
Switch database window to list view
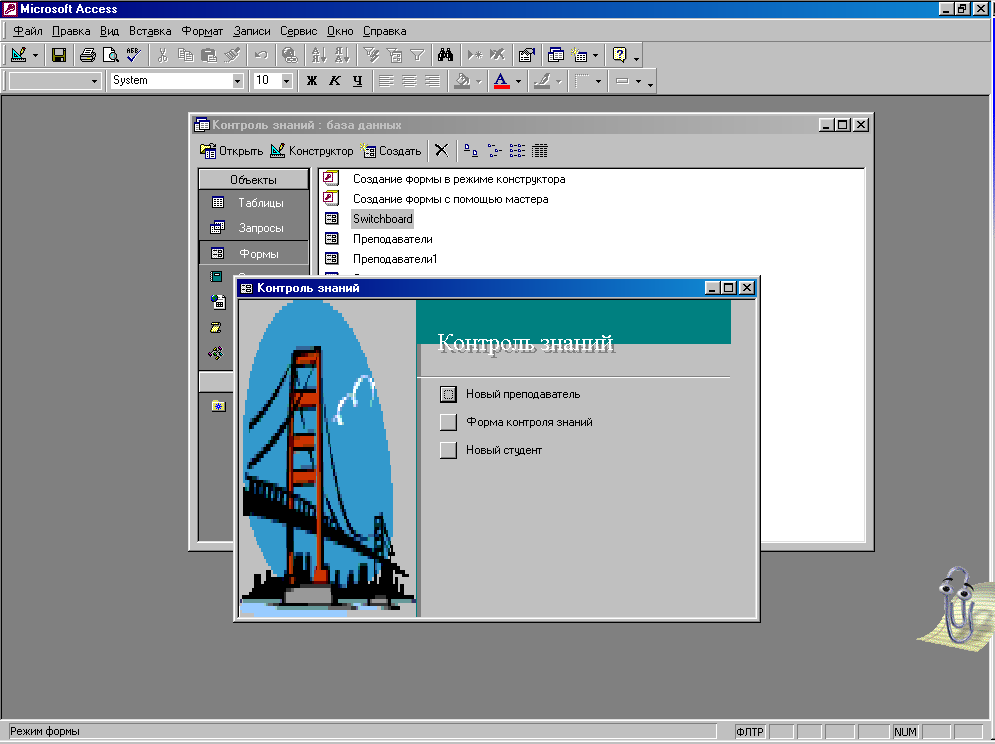click(x=517, y=150)
